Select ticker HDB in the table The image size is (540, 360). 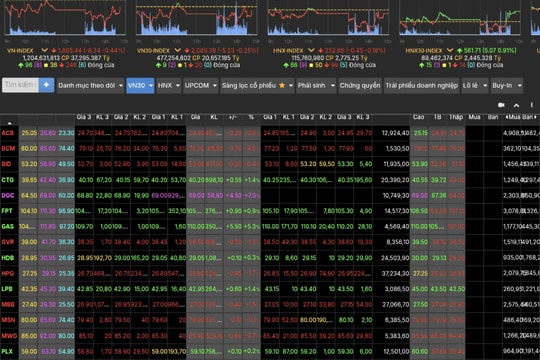point(8,258)
